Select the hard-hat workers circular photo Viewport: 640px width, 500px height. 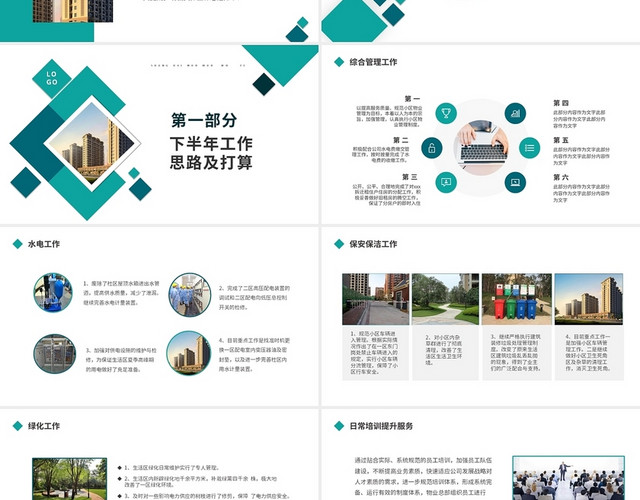coord(190,295)
